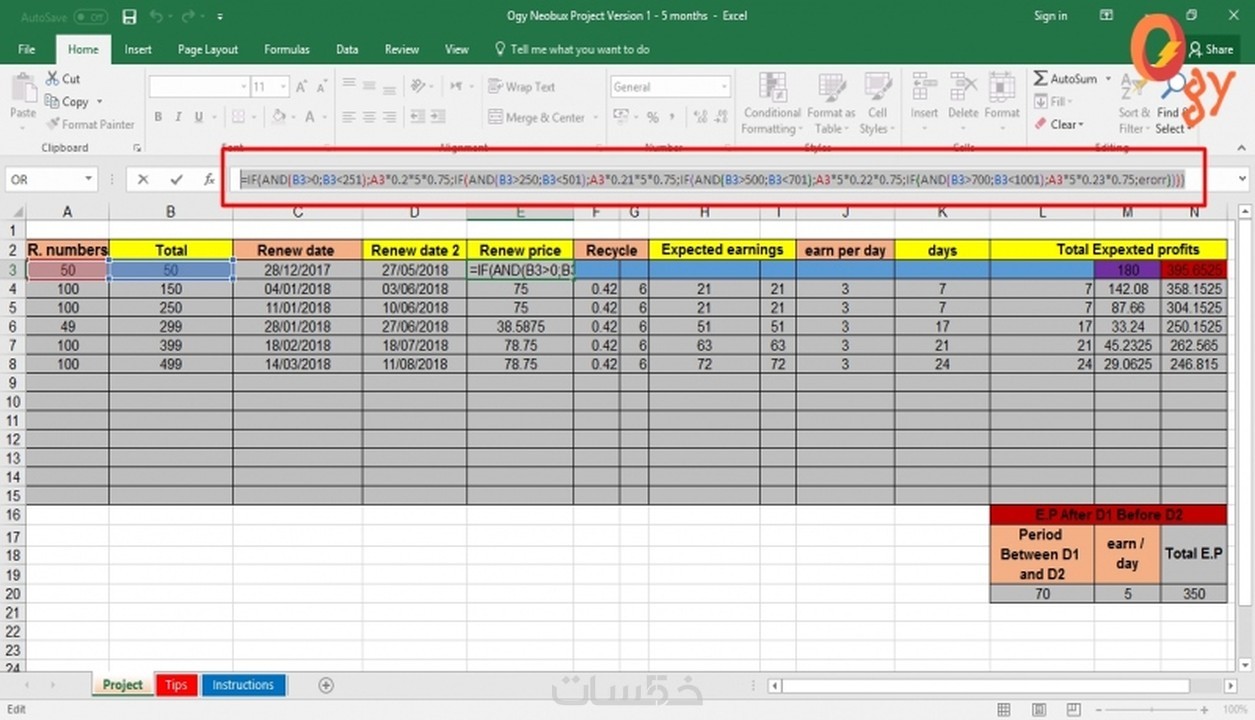Click Merge & Center
Image resolution: width=1255 pixels, height=720 pixels.
537,117
